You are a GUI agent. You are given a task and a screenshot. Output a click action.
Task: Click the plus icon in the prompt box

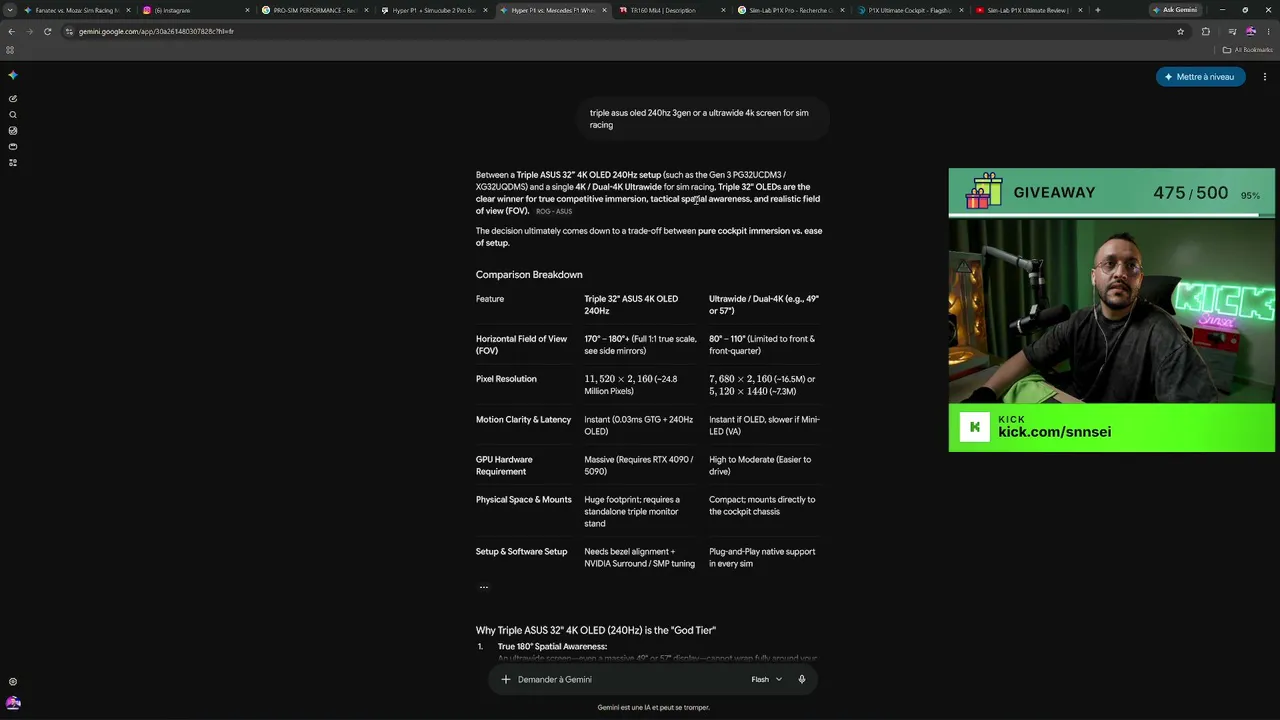pos(506,680)
